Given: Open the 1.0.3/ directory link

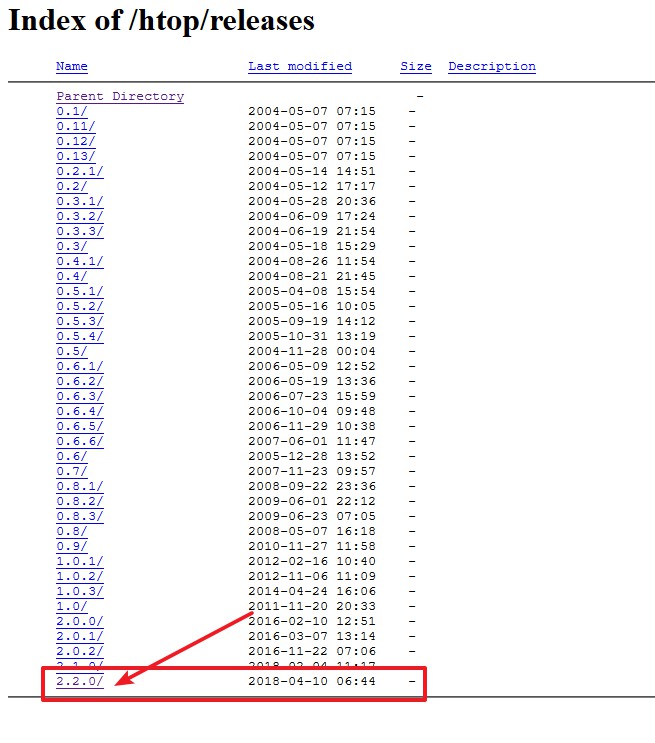Looking at the screenshot, I should coord(79,591).
